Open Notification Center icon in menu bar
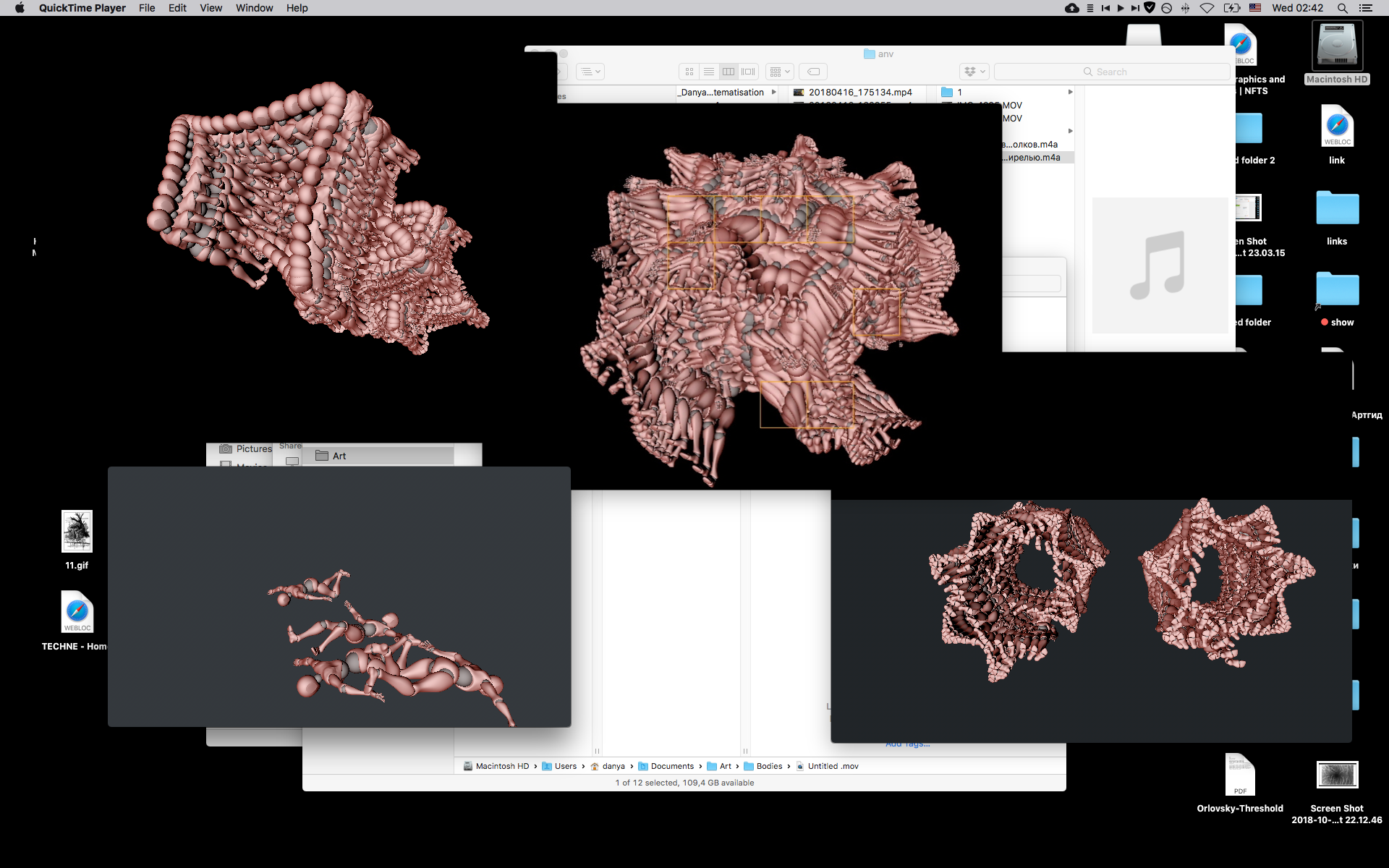Screen dimensions: 1389x868 pyautogui.click(x=1365, y=8)
